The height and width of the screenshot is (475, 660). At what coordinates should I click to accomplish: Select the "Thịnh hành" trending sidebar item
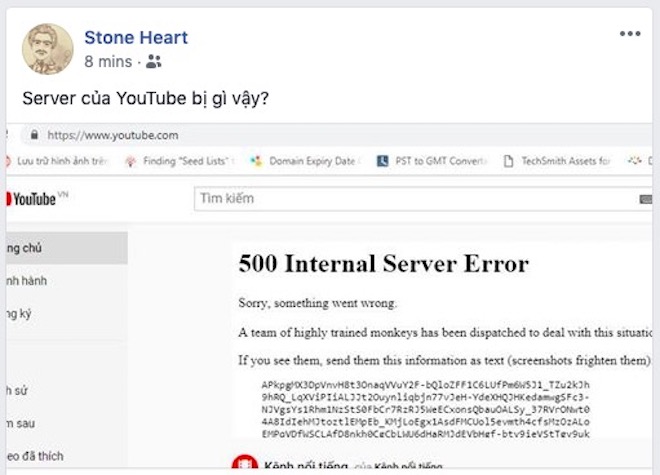point(28,281)
